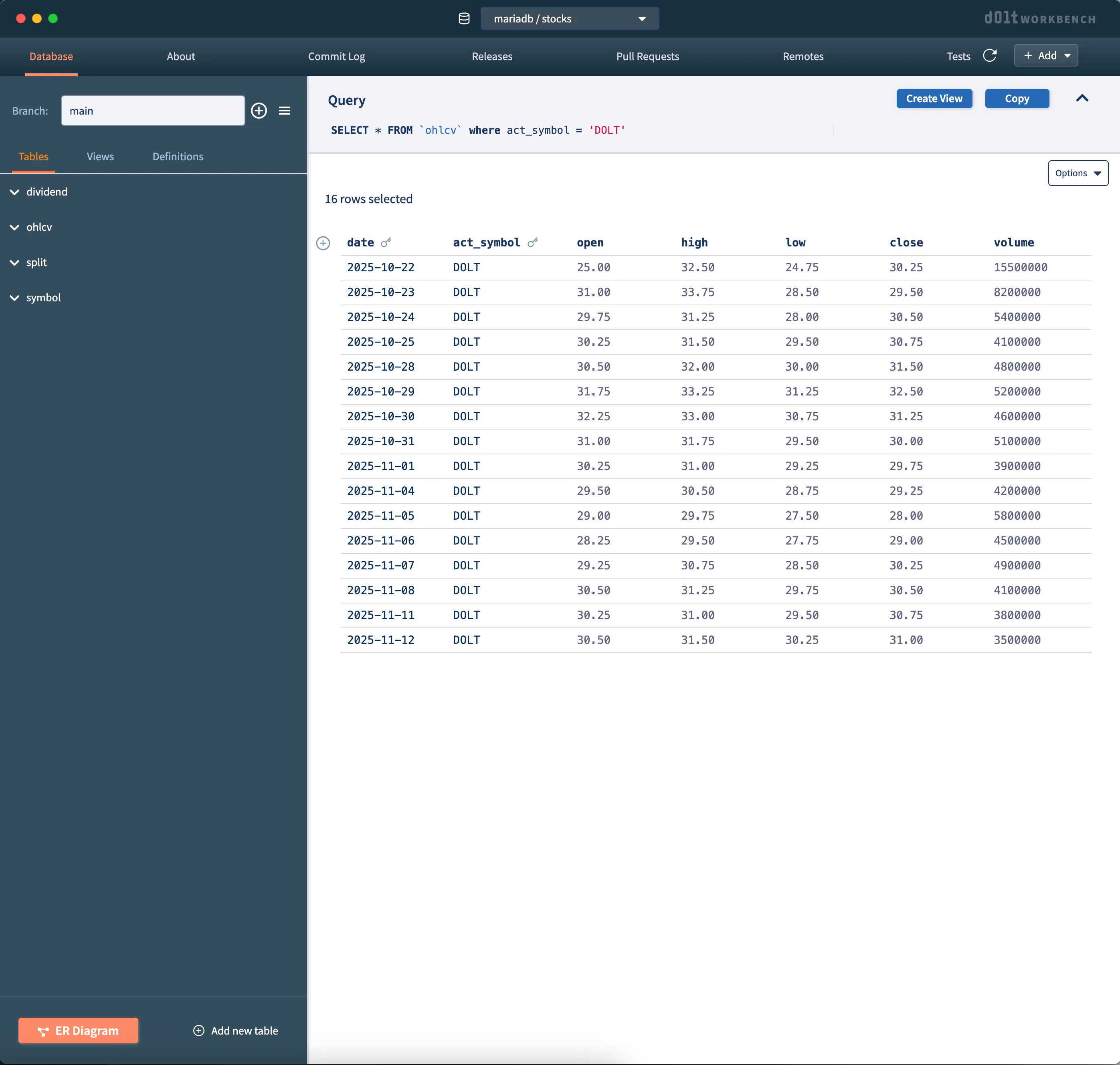Copy the SQL query with the Copy button
Screen dimensions: 1120x1065
1017,98
